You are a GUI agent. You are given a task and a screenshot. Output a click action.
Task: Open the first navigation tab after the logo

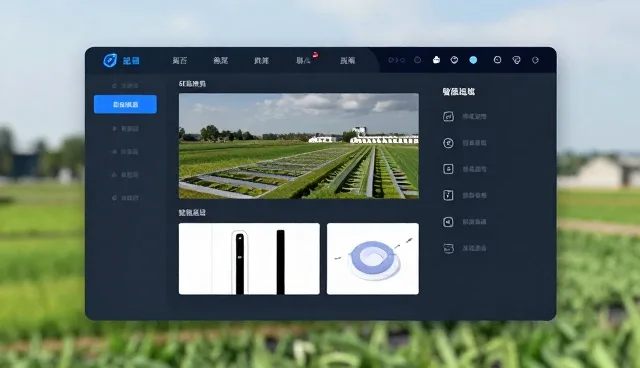180,60
